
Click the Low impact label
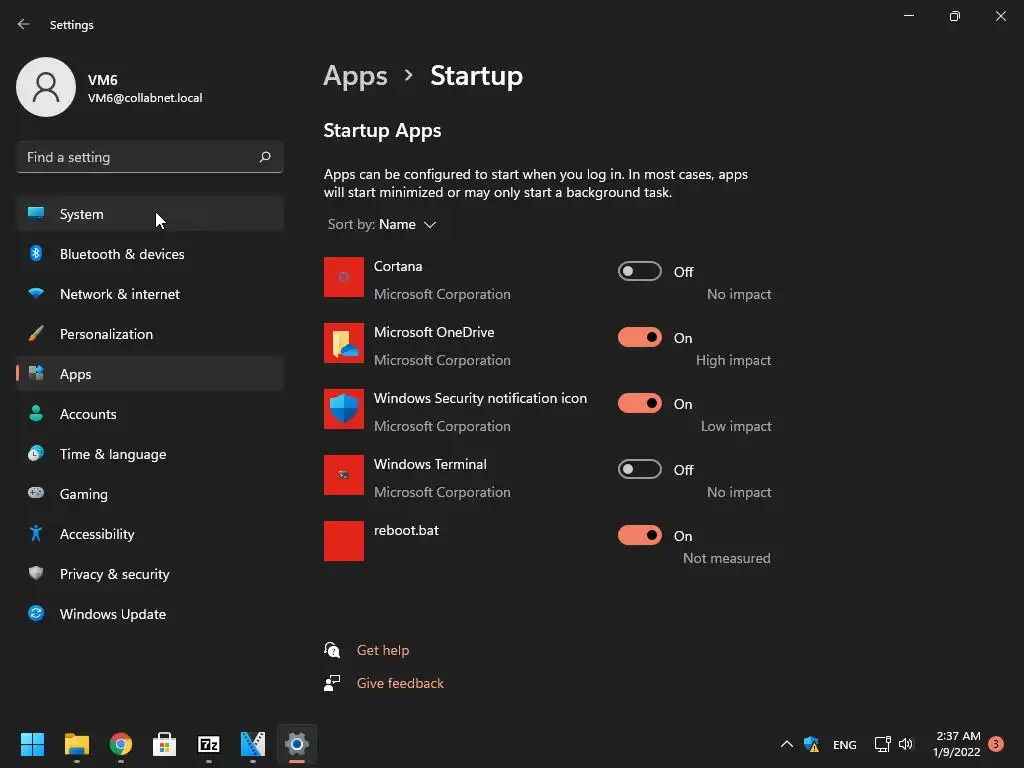tap(736, 426)
